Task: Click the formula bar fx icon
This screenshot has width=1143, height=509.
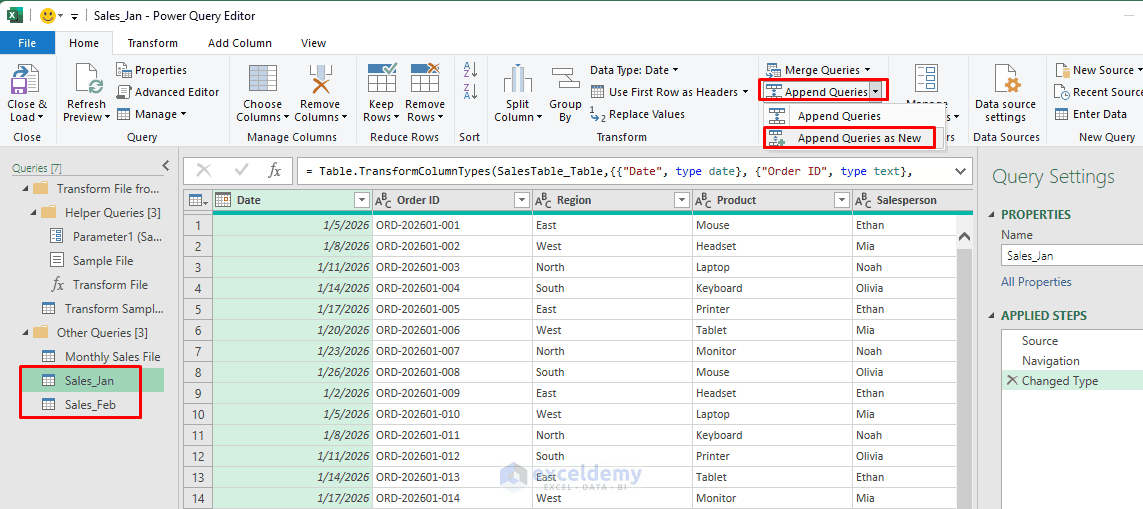Action: coord(275,171)
